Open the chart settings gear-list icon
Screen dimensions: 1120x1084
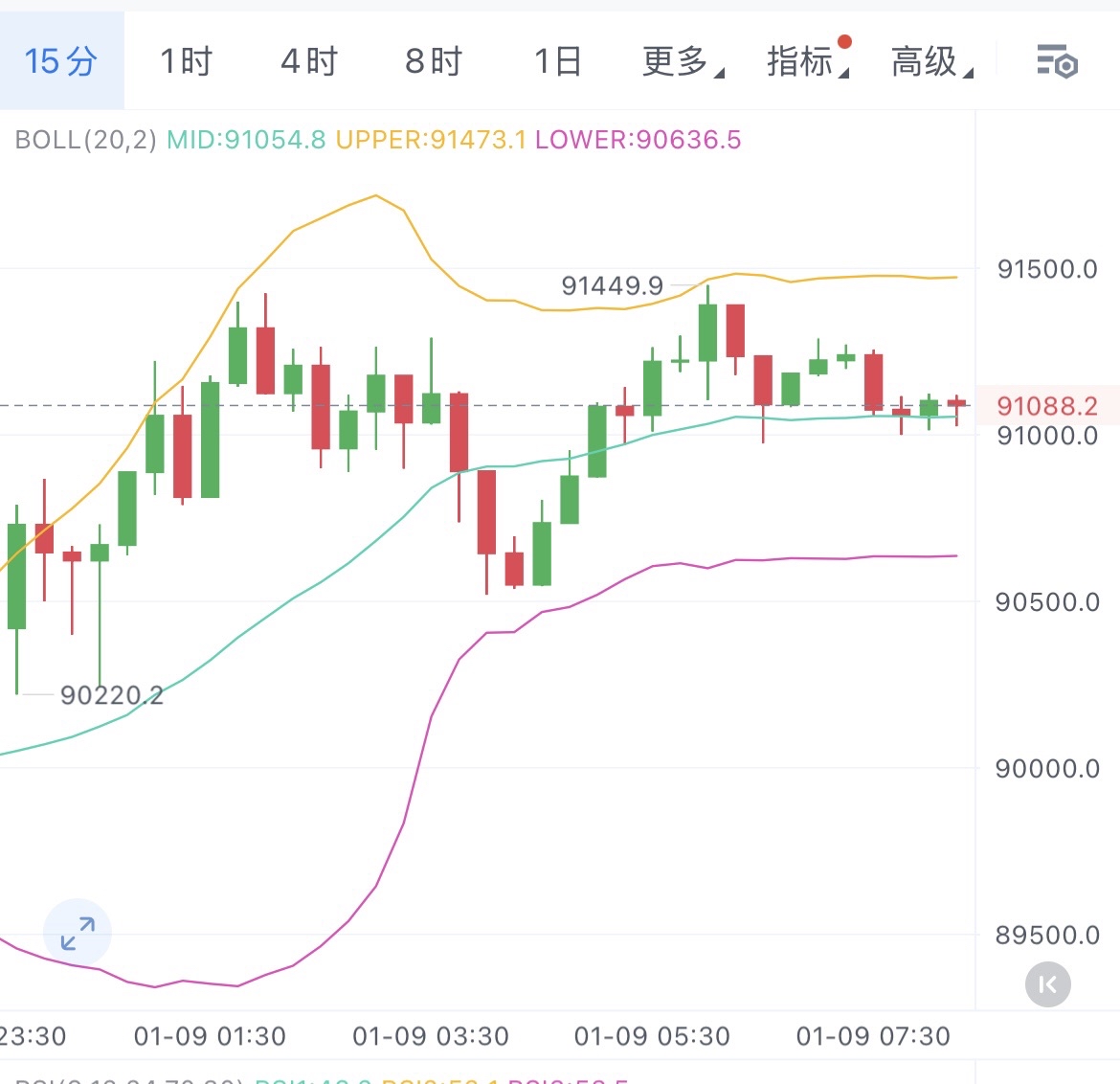pos(1054,59)
